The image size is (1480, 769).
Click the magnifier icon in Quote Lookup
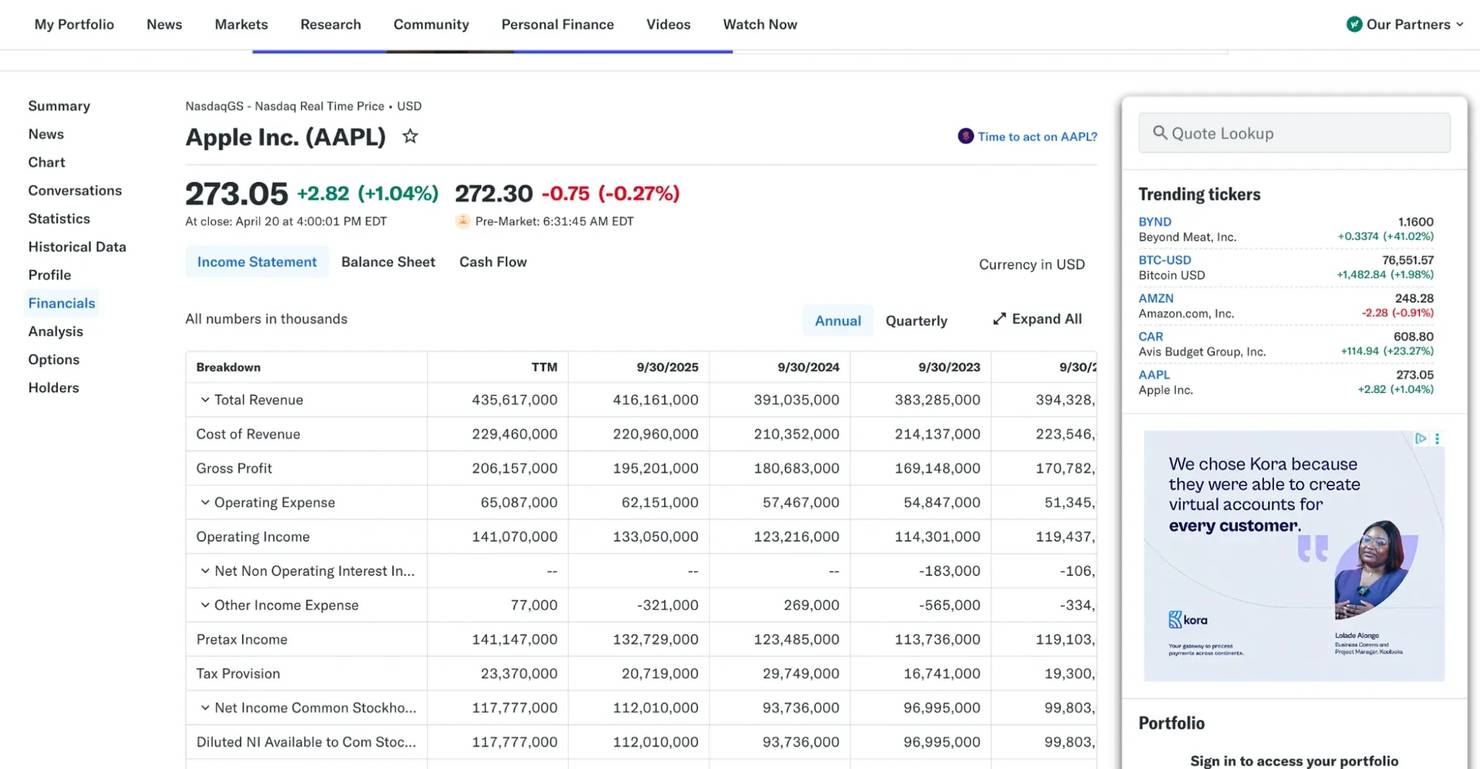1160,133
